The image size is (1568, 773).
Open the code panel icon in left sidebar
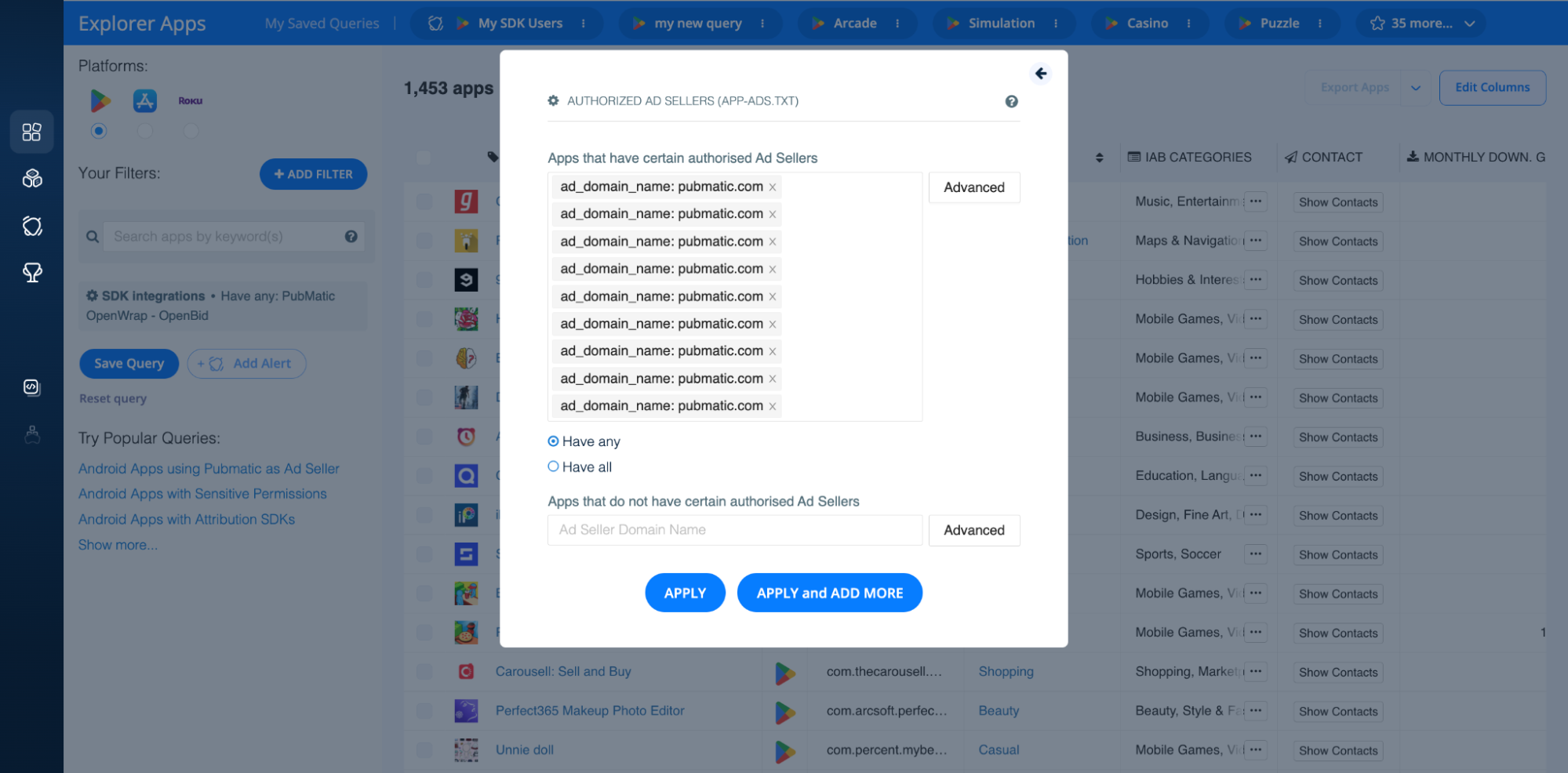tap(31, 386)
